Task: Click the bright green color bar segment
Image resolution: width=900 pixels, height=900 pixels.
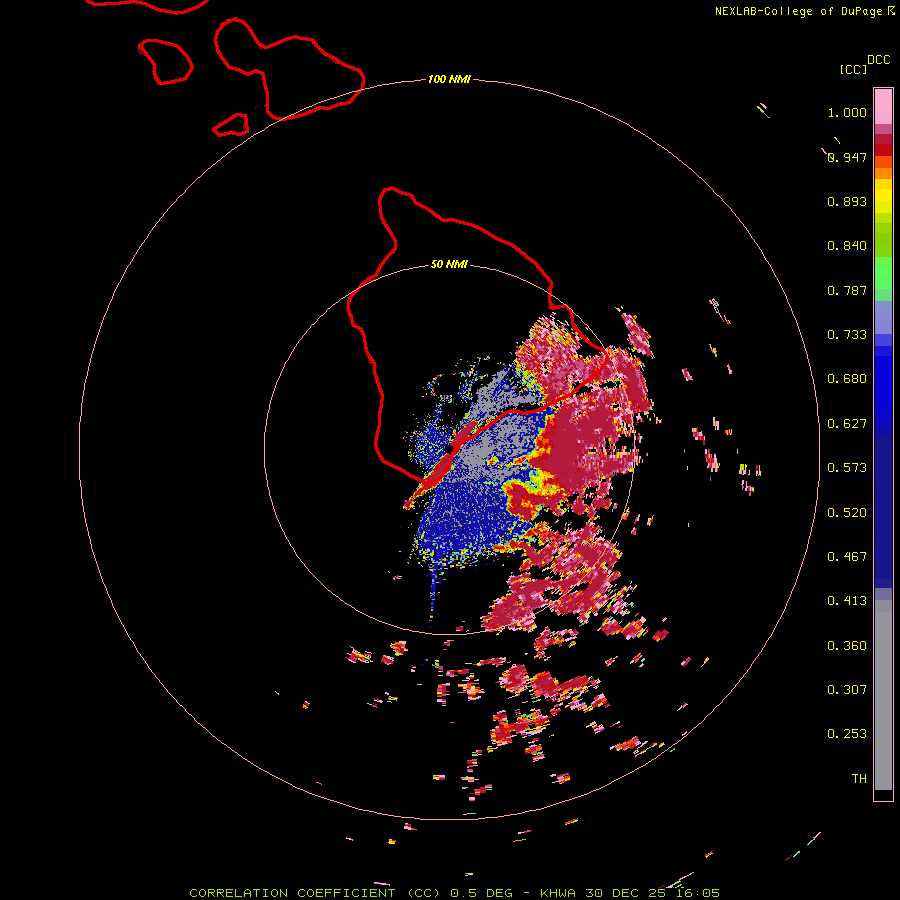Action: 883,273
